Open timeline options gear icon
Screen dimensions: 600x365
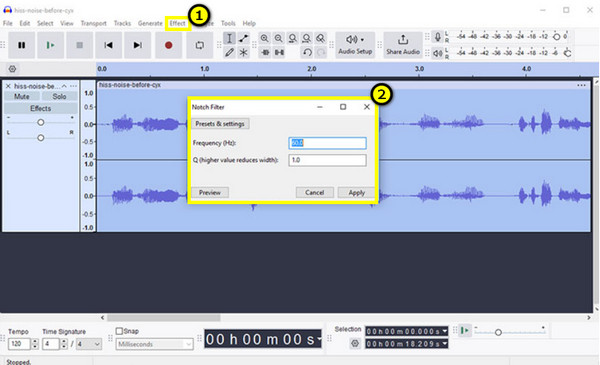[12, 69]
